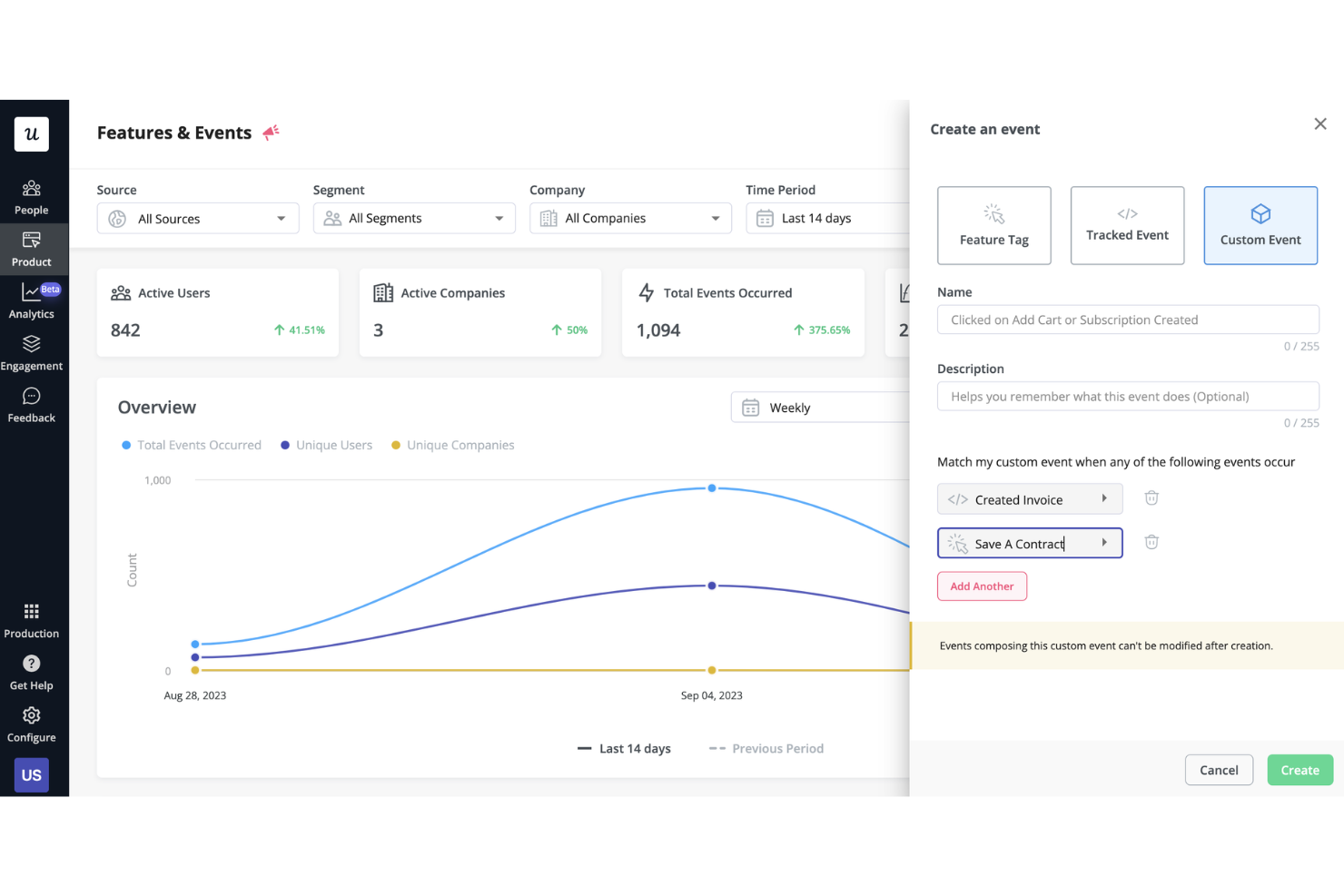Click the Create button
Image resolution: width=1344 pixels, height=896 pixels.
[x=1300, y=769]
